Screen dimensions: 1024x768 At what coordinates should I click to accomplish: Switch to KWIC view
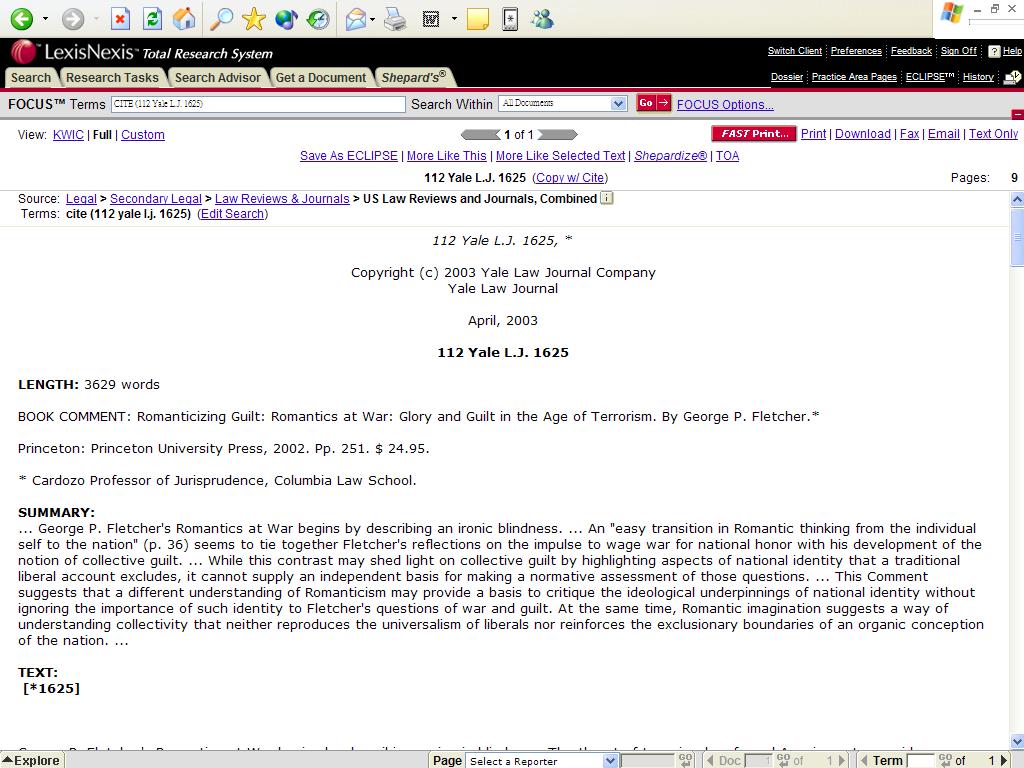pyautogui.click(x=68, y=135)
